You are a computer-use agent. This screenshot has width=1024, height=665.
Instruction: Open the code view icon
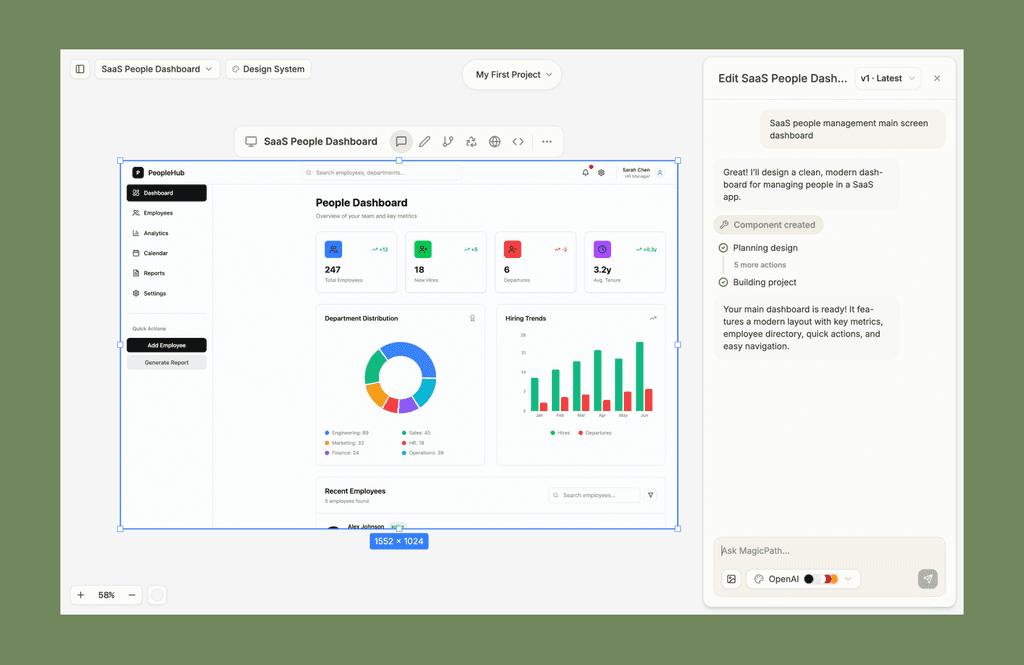click(x=518, y=141)
